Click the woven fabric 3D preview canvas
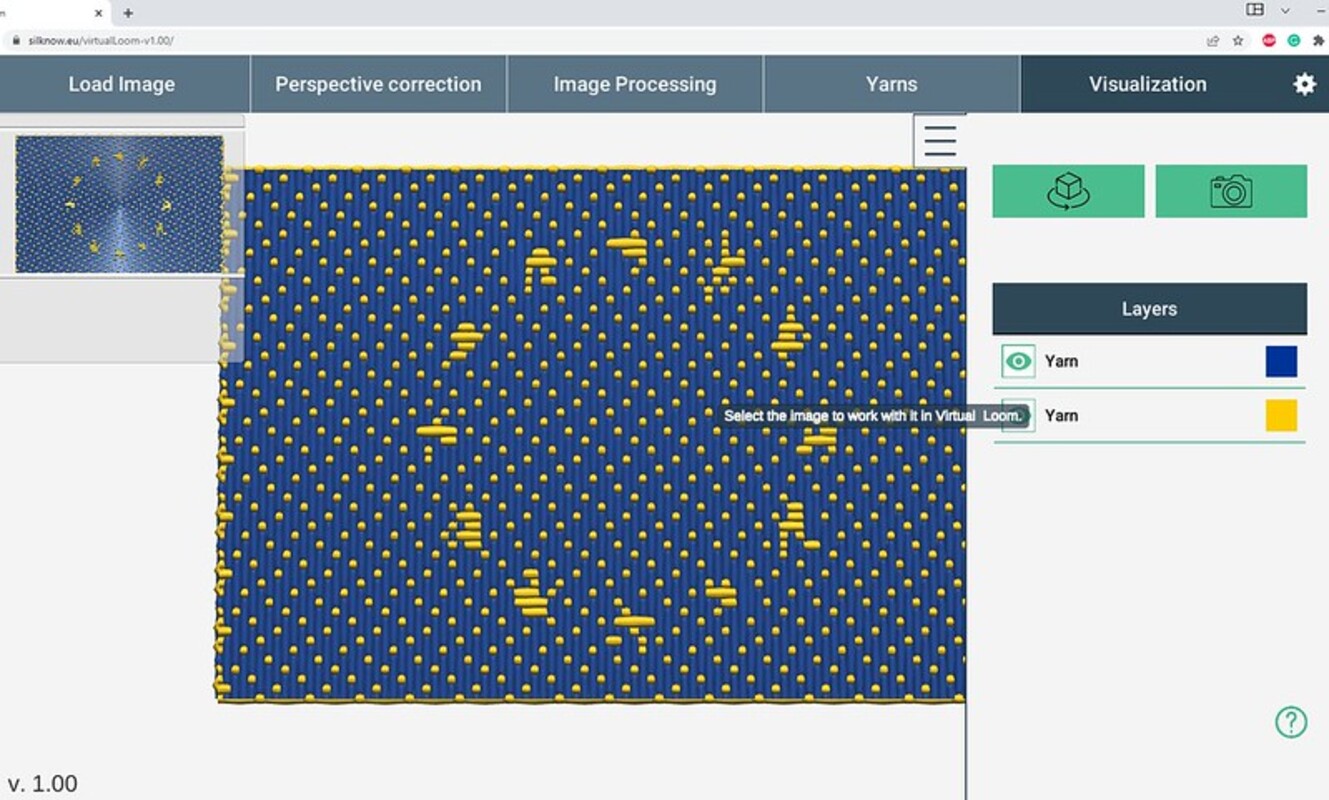The height and width of the screenshot is (800, 1329). click(x=591, y=434)
